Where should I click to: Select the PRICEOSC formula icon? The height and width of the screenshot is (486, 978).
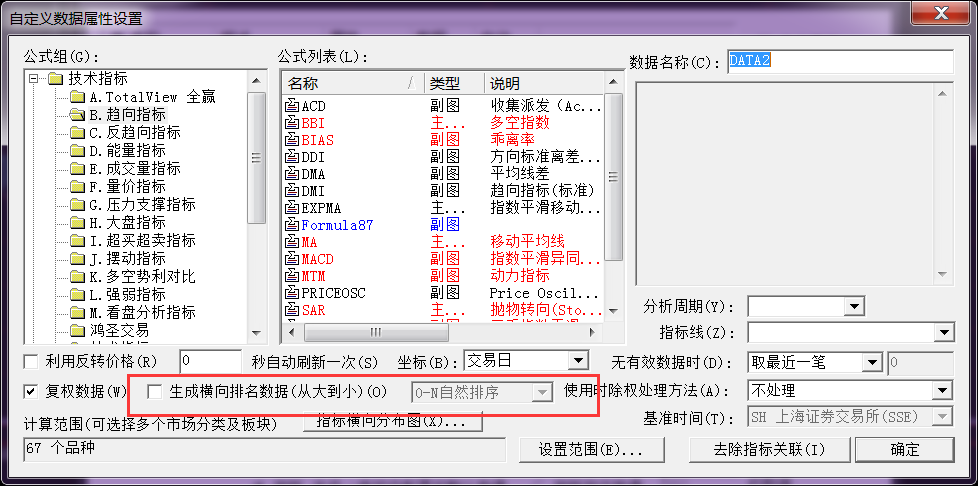(x=293, y=293)
